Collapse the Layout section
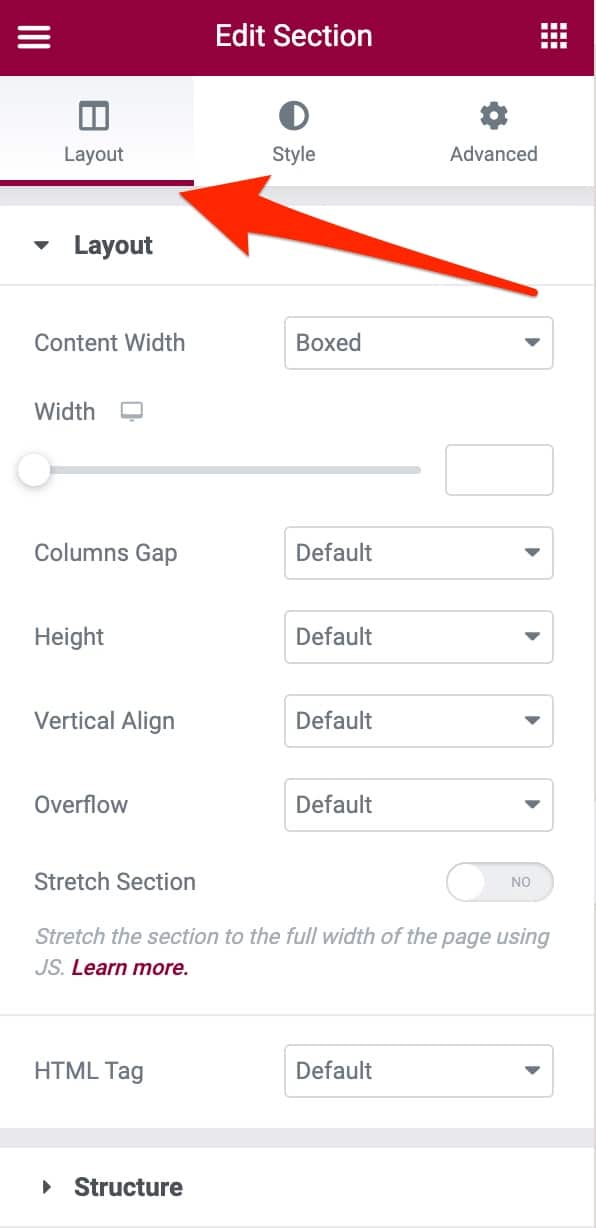 pyautogui.click(x=41, y=244)
